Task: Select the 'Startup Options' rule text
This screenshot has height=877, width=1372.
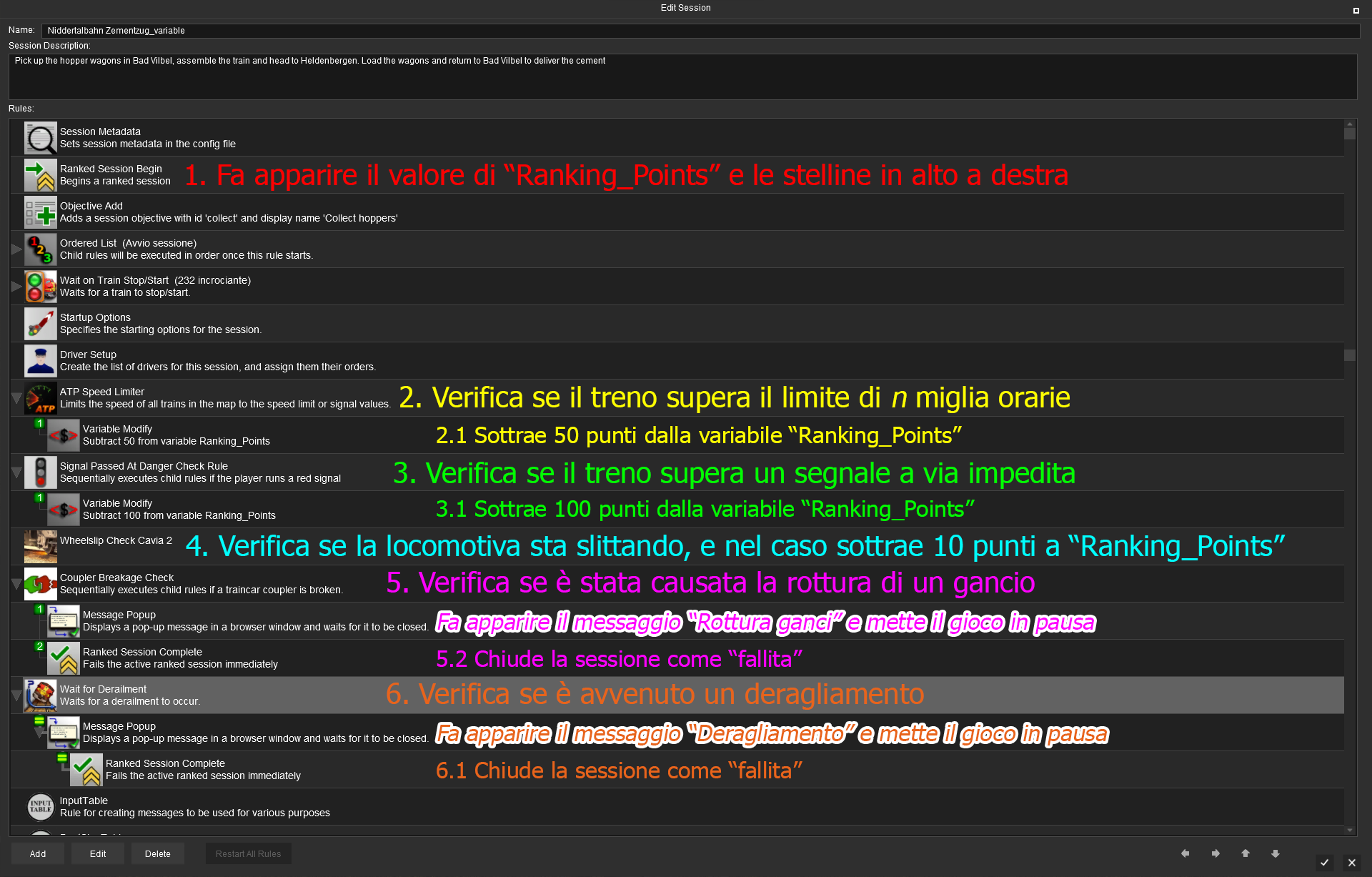Action: coord(95,317)
